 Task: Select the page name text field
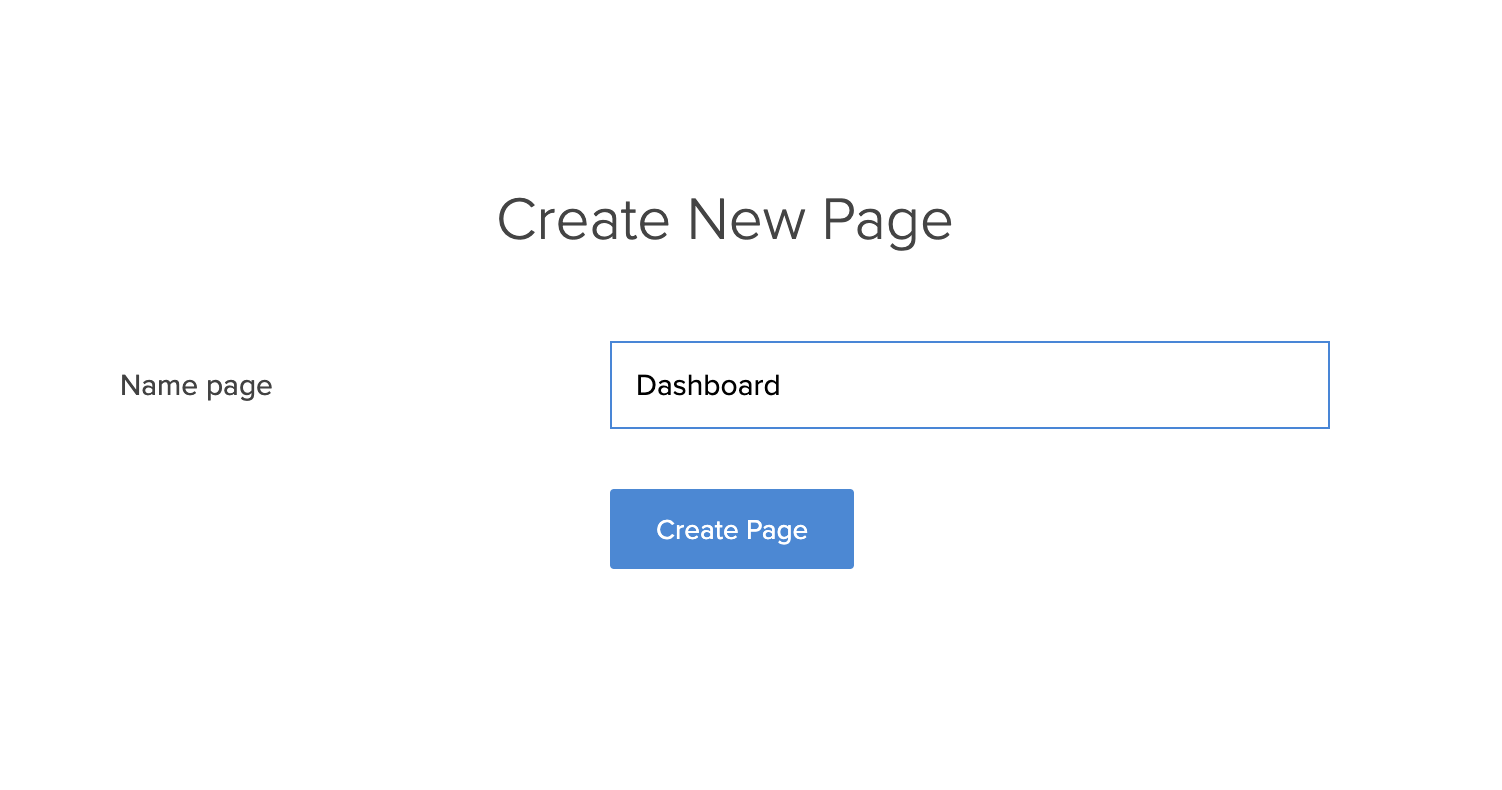pyautogui.click(x=969, y=385)
